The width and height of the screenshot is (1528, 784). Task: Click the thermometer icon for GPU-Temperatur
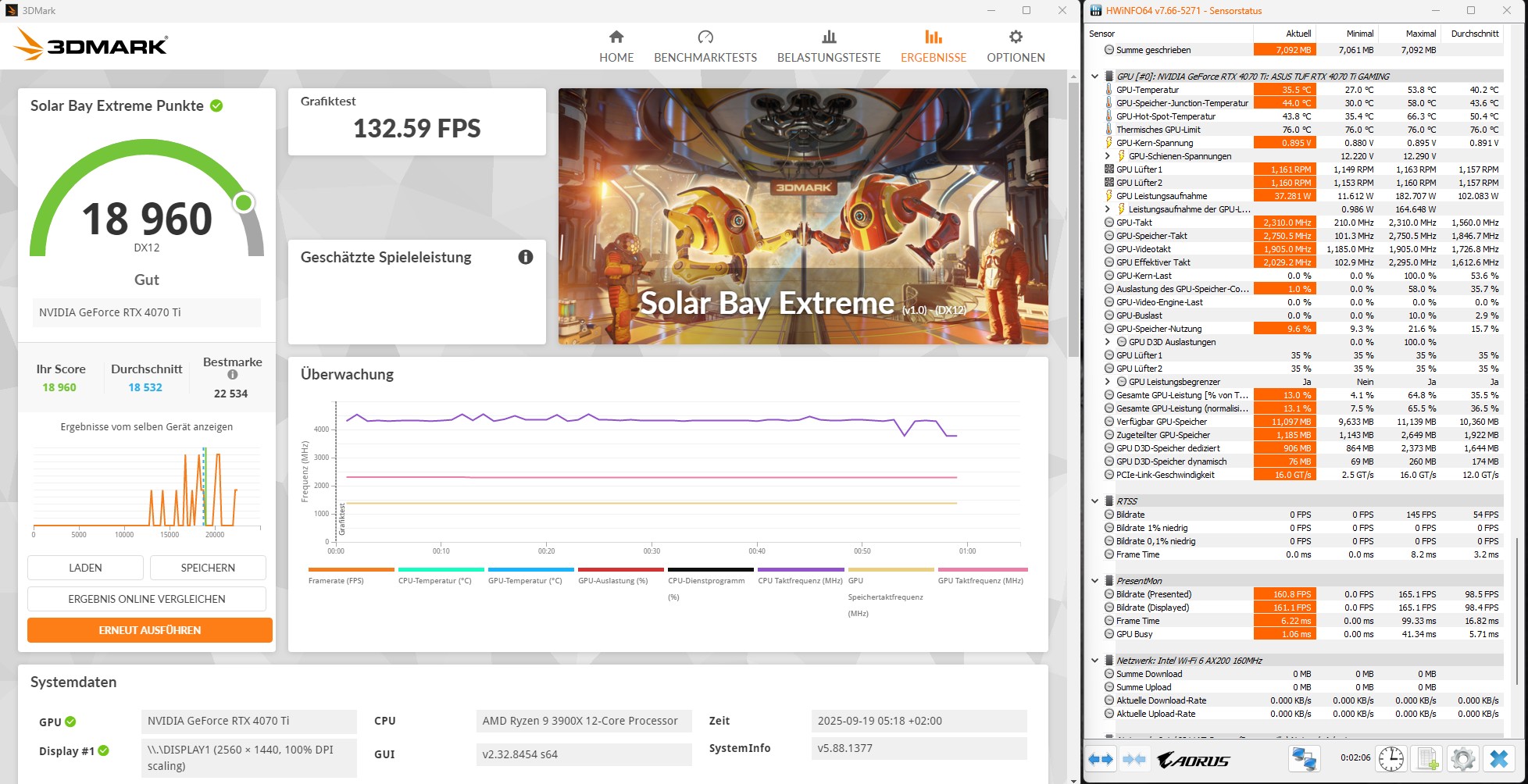1109,90
